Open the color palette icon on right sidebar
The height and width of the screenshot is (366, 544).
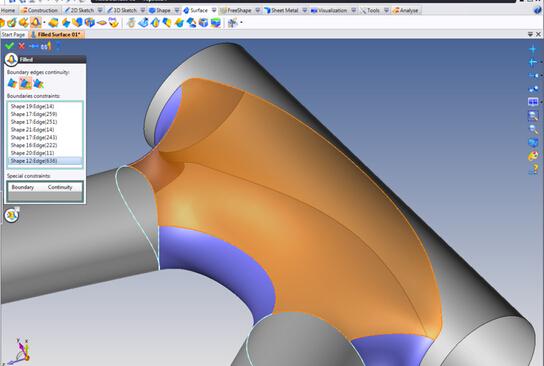point(533,156)
